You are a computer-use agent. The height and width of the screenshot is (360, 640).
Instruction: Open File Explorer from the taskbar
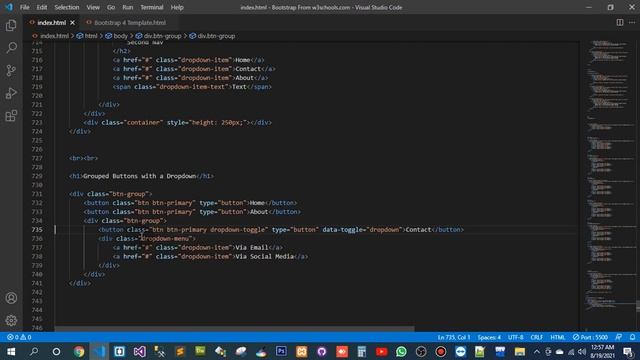click(x=520, y=351)
